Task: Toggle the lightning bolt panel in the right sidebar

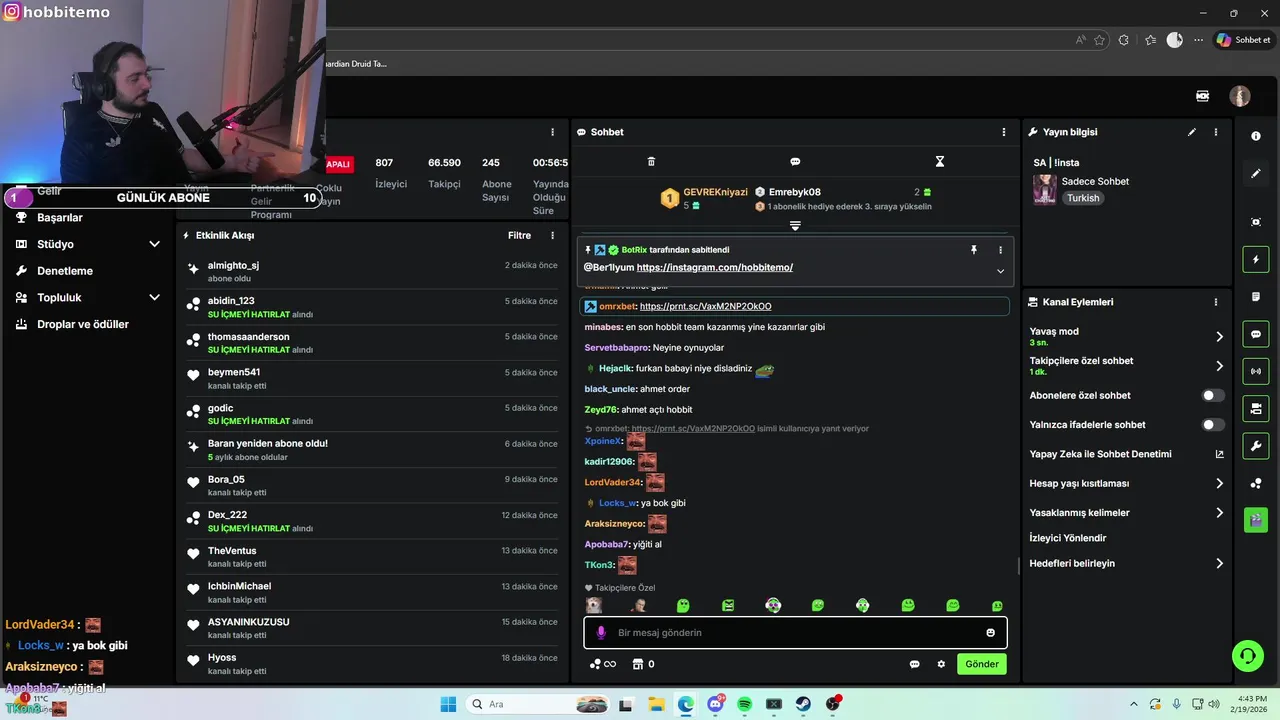Action: [1256, 260]
